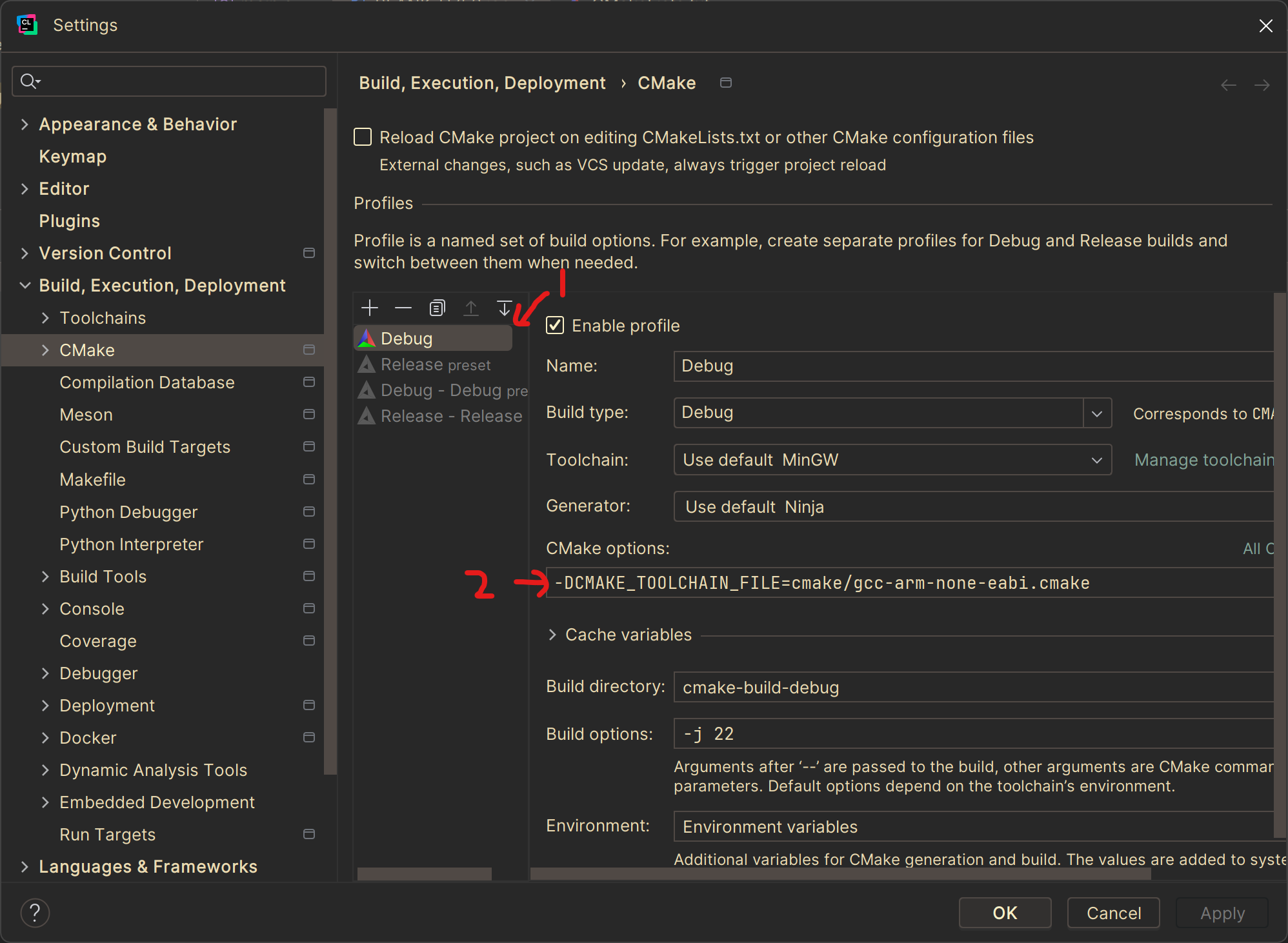Select Compilation Database in the settings tree
The width and height of the screenshot is (1288, 943).
pos(146,382)
